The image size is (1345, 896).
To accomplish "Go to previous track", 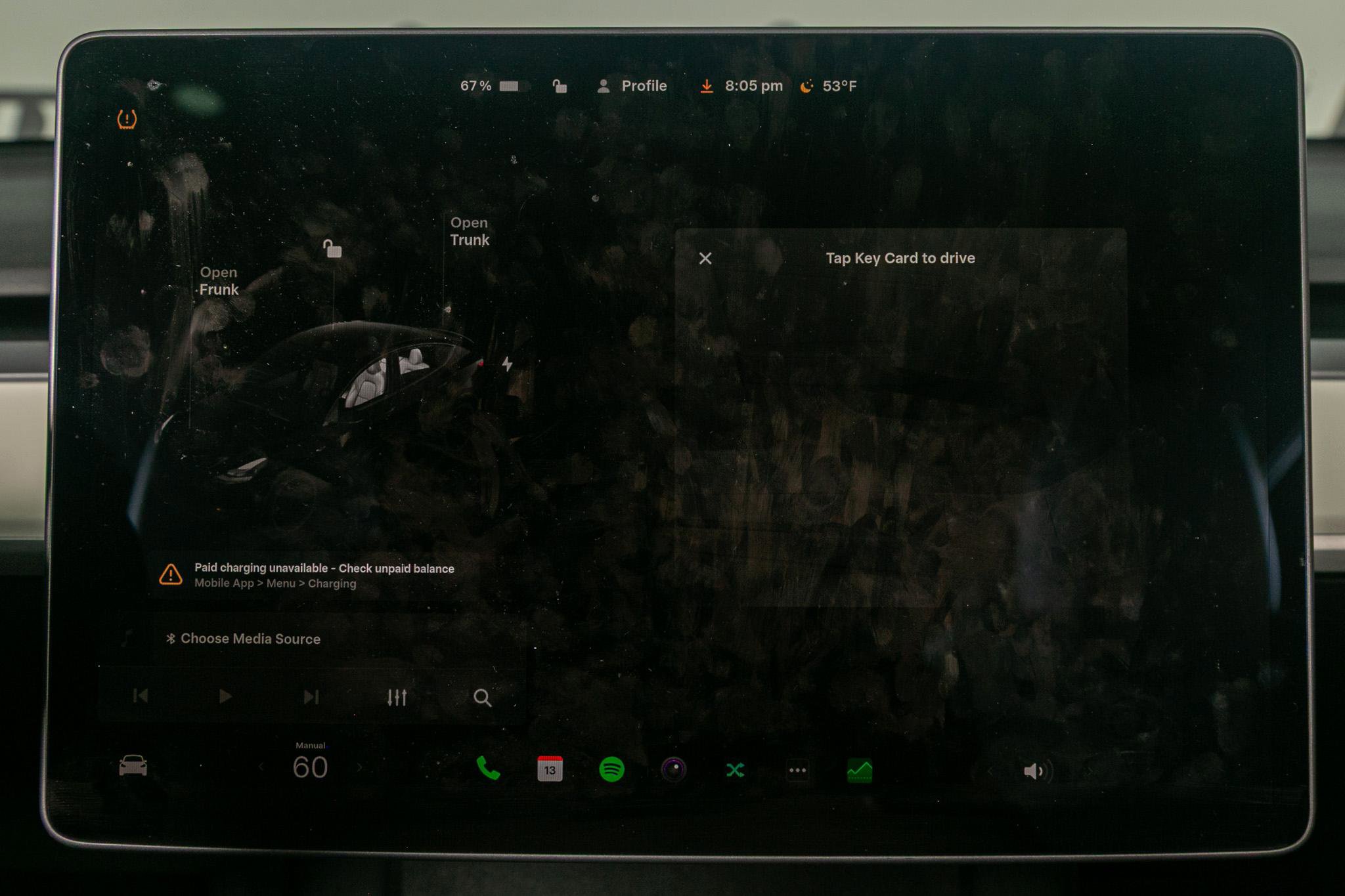I will coord(141,696).
